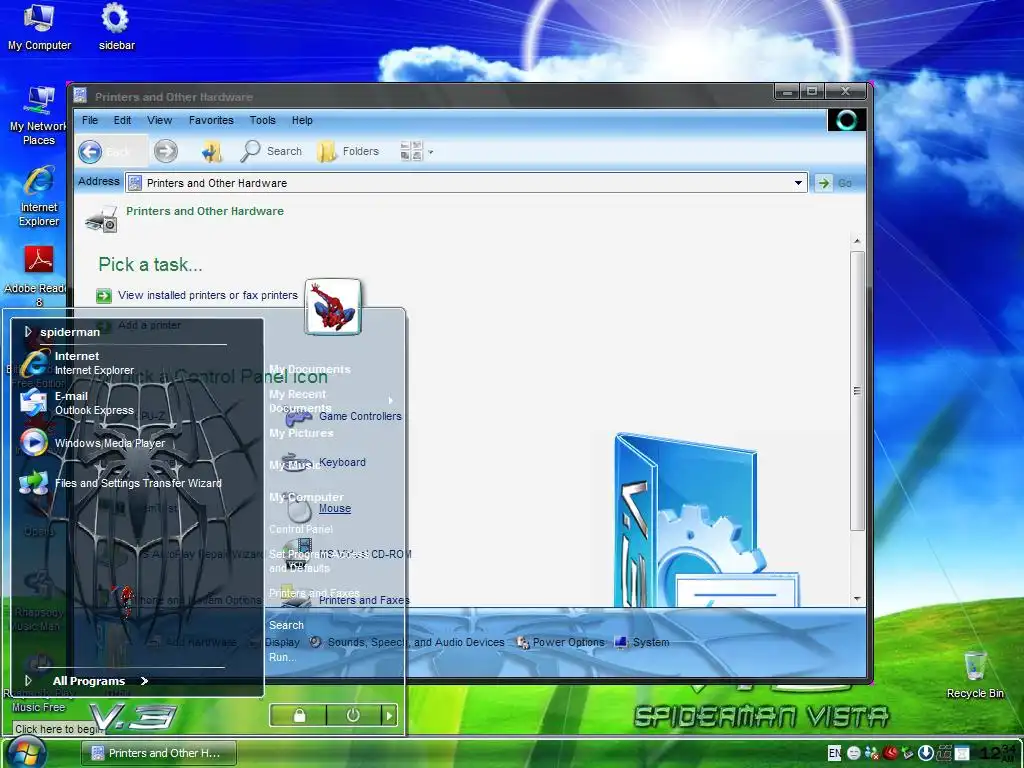1024x768 pixels.
Task: Open the Help menu
Action: [x=302, y=120]
